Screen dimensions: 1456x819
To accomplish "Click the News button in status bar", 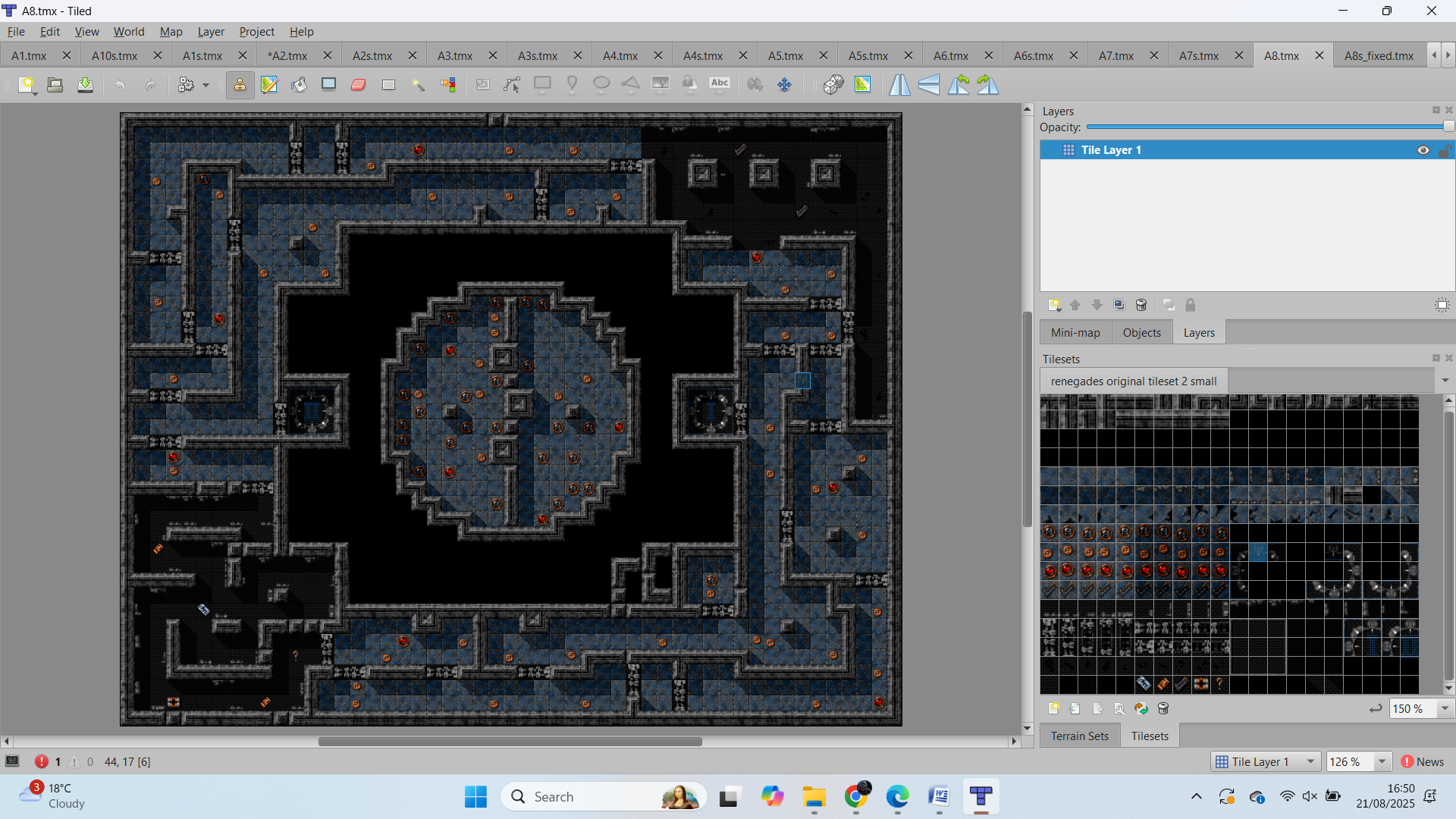I will pos(1423,761).
